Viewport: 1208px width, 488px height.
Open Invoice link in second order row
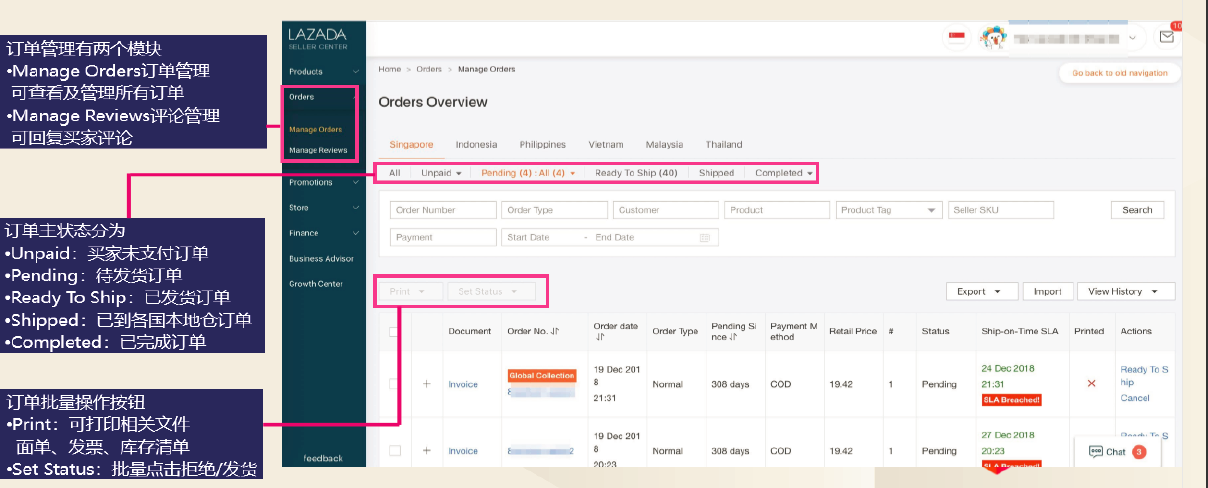click(x=463, y=451)
